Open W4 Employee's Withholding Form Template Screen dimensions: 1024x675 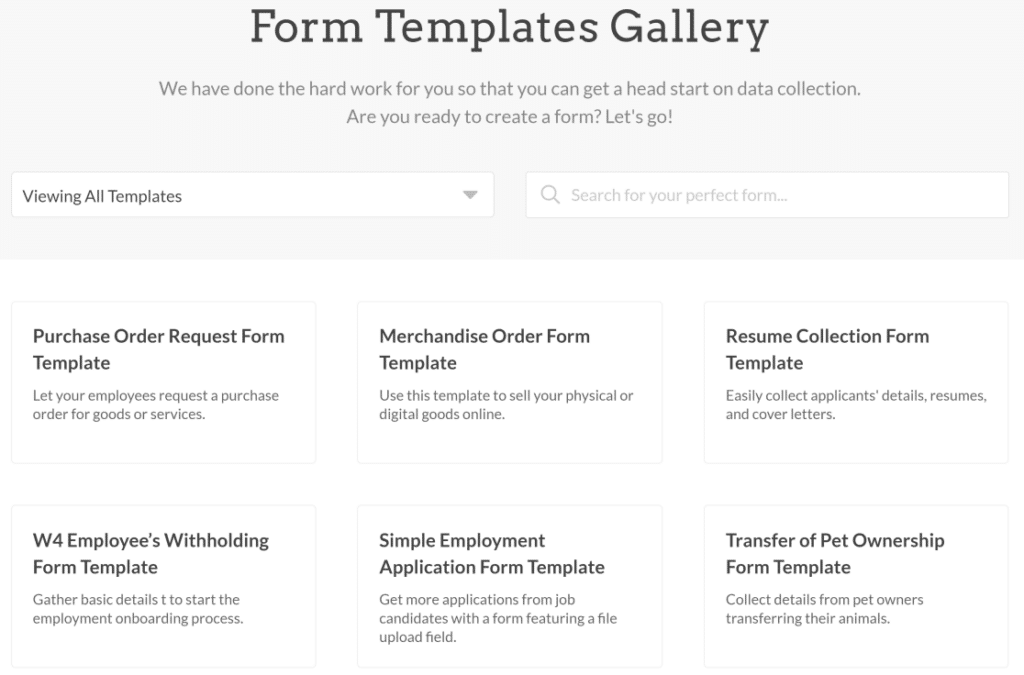(151, 553)
